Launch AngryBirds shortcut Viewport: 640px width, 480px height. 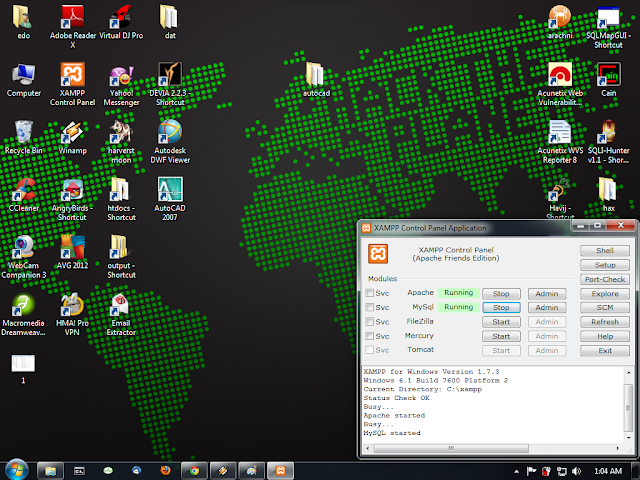(73, 200)
